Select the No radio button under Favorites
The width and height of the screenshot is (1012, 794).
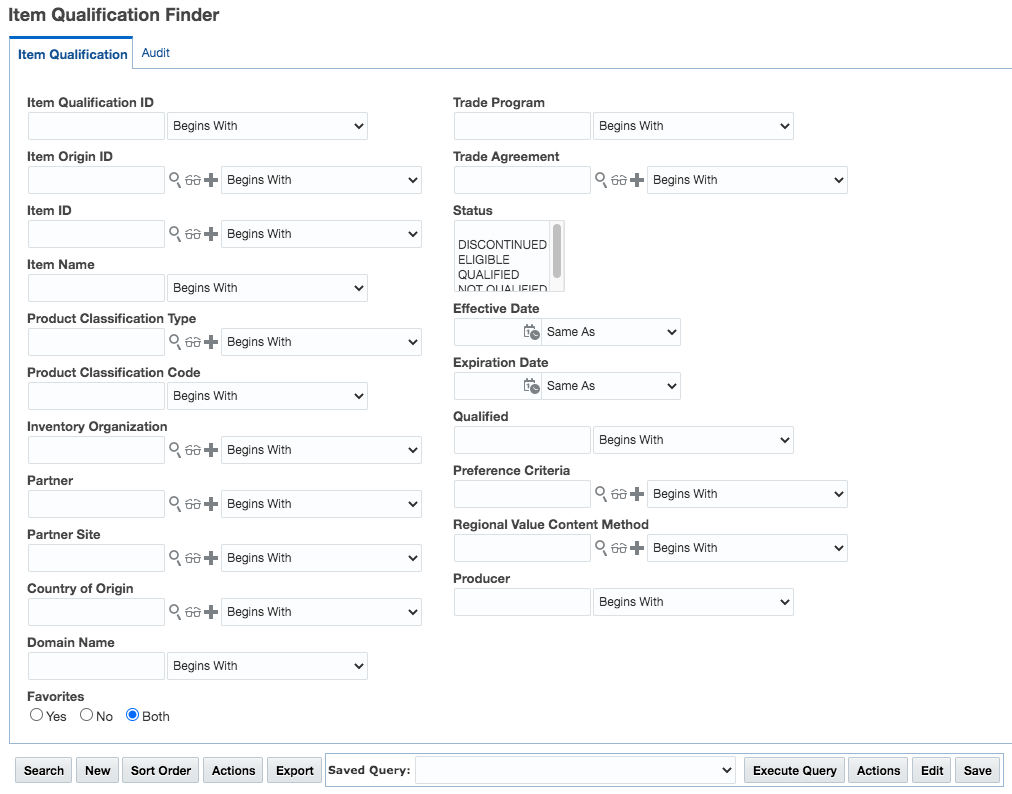pyautogui.click(x=87, y=715)
